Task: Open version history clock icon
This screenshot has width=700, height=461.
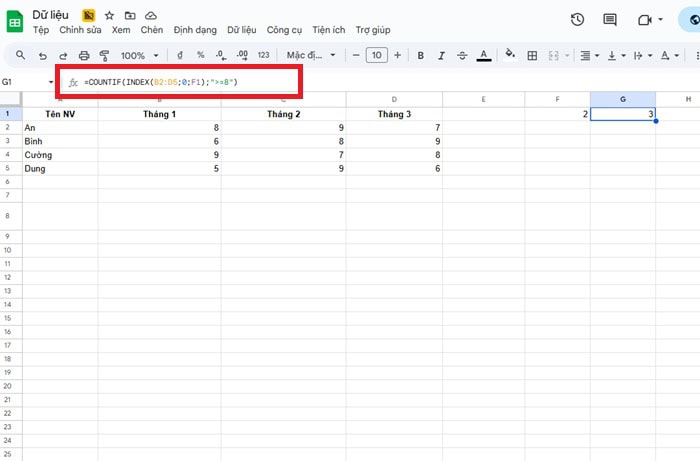Action: tap(577, 20)
